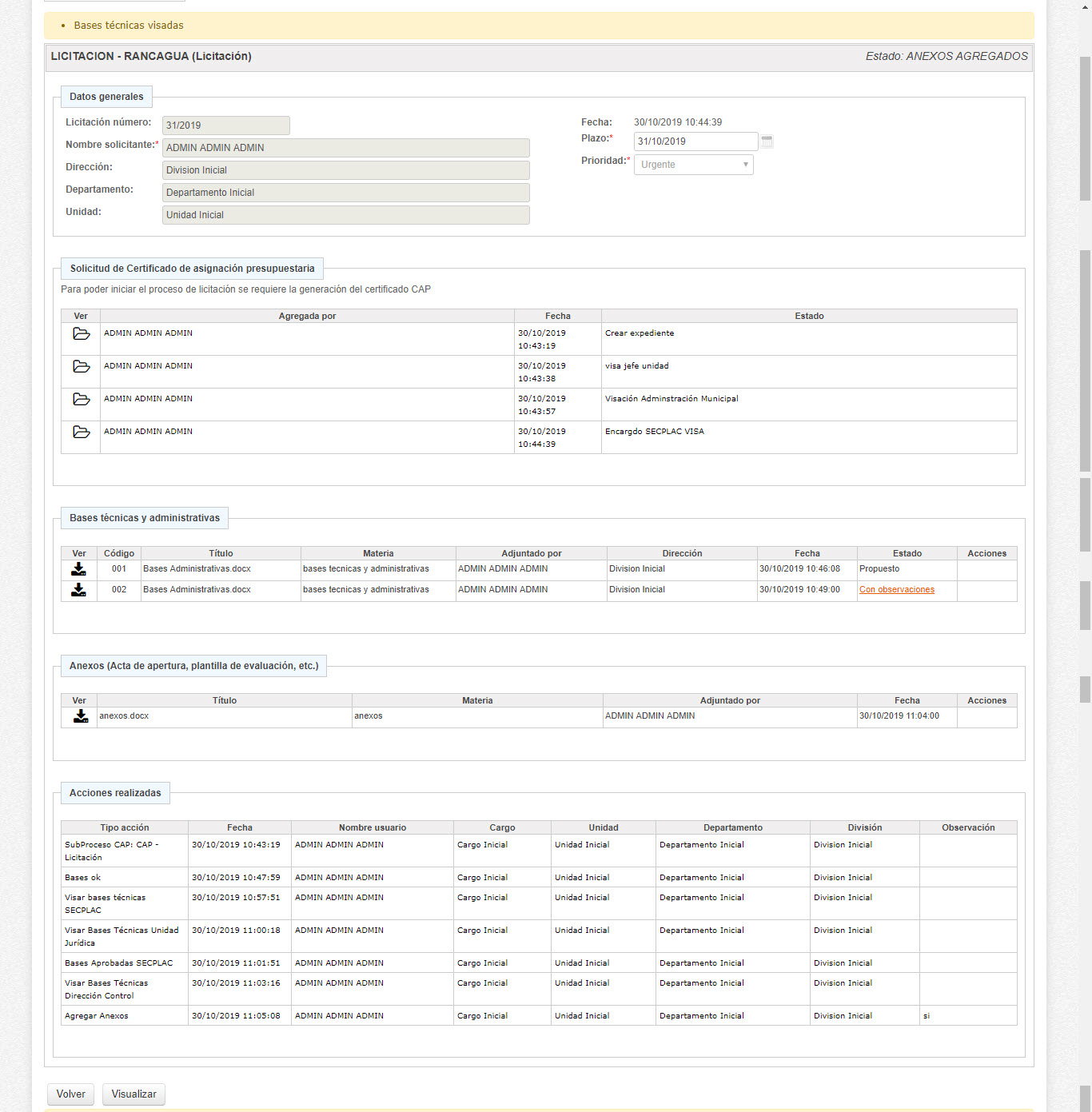Click the 'Propuesto' status cell
Viewport: 1092px width, 1112px height.
[907, 569]
